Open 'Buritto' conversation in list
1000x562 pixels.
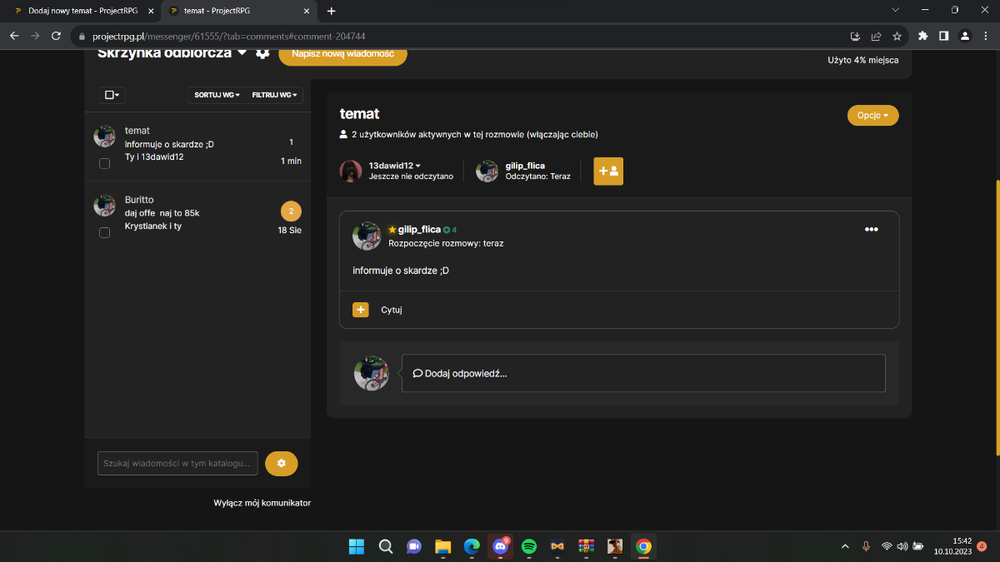tap(198, 216)
